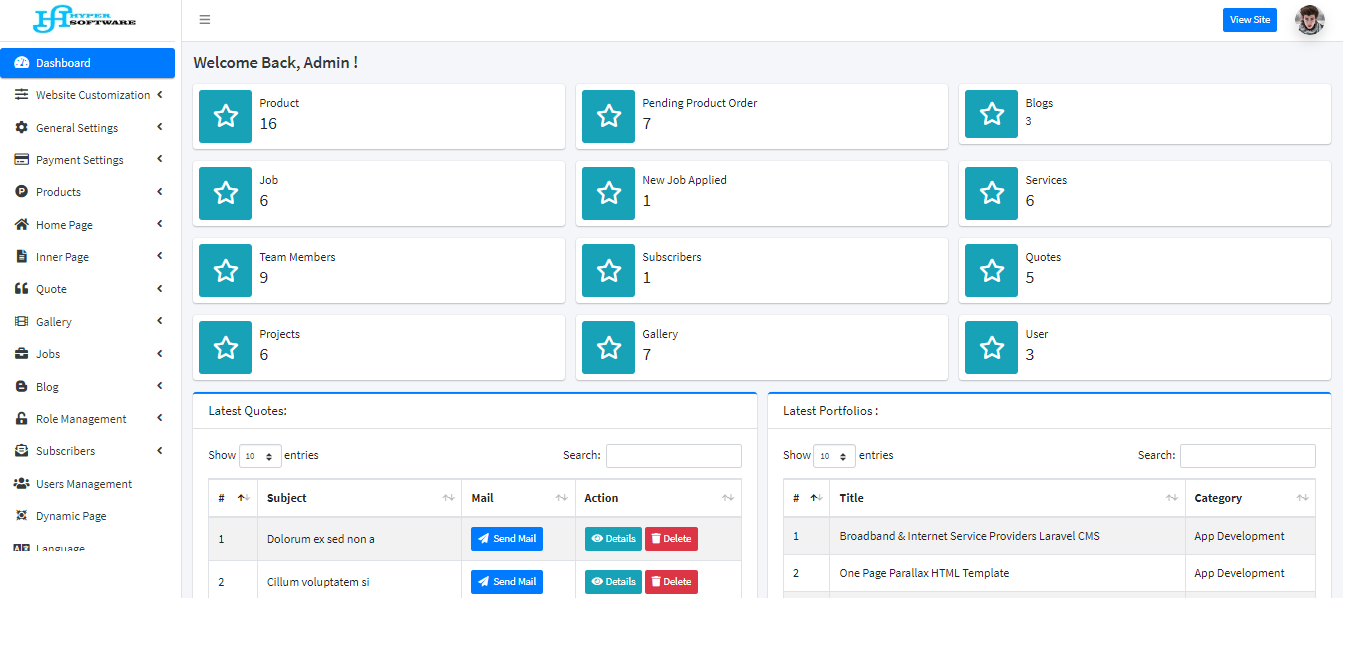
Task: Click the star icon on Blogs card
Action: tap(991, 114)
